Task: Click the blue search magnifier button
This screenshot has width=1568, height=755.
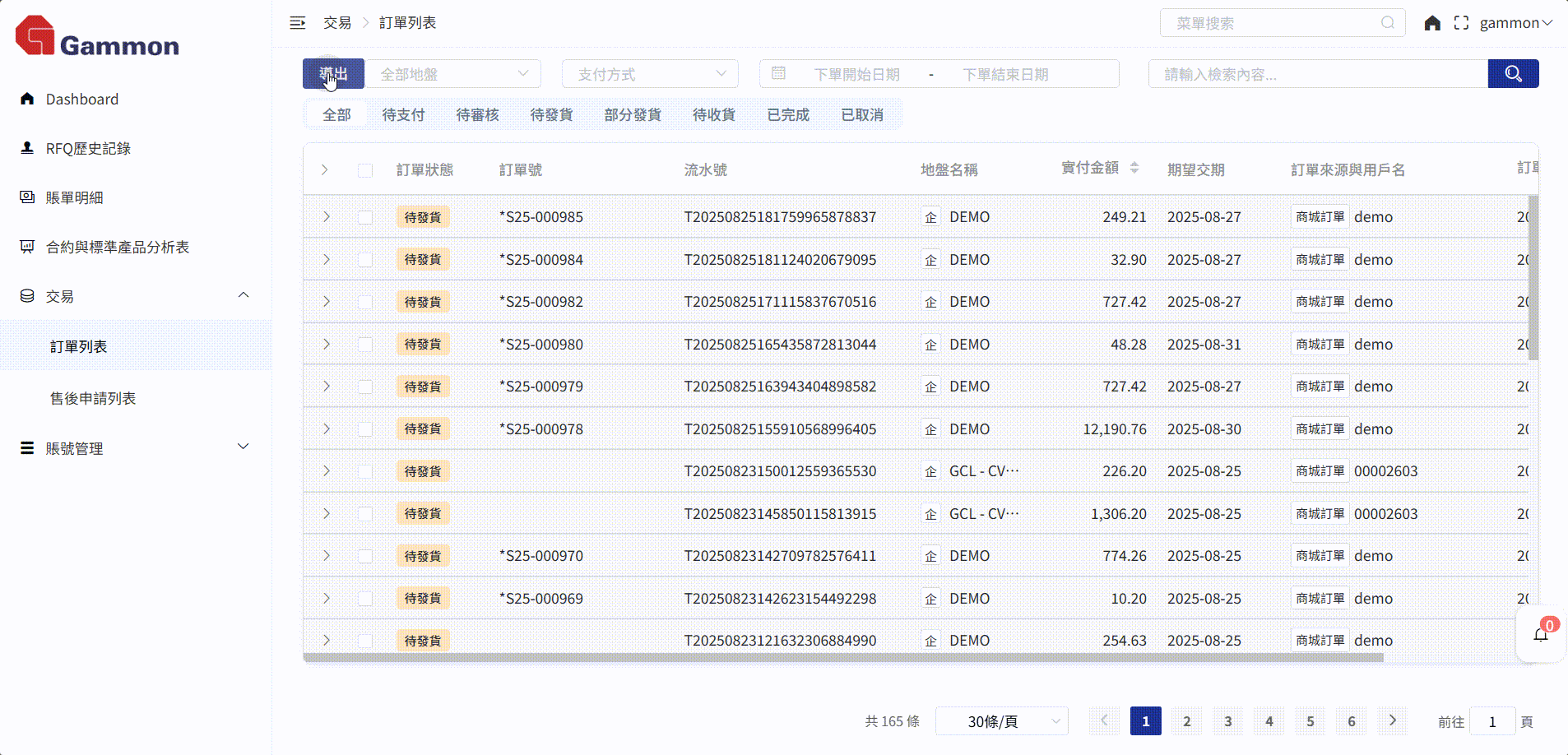Action: point(1513,74)
